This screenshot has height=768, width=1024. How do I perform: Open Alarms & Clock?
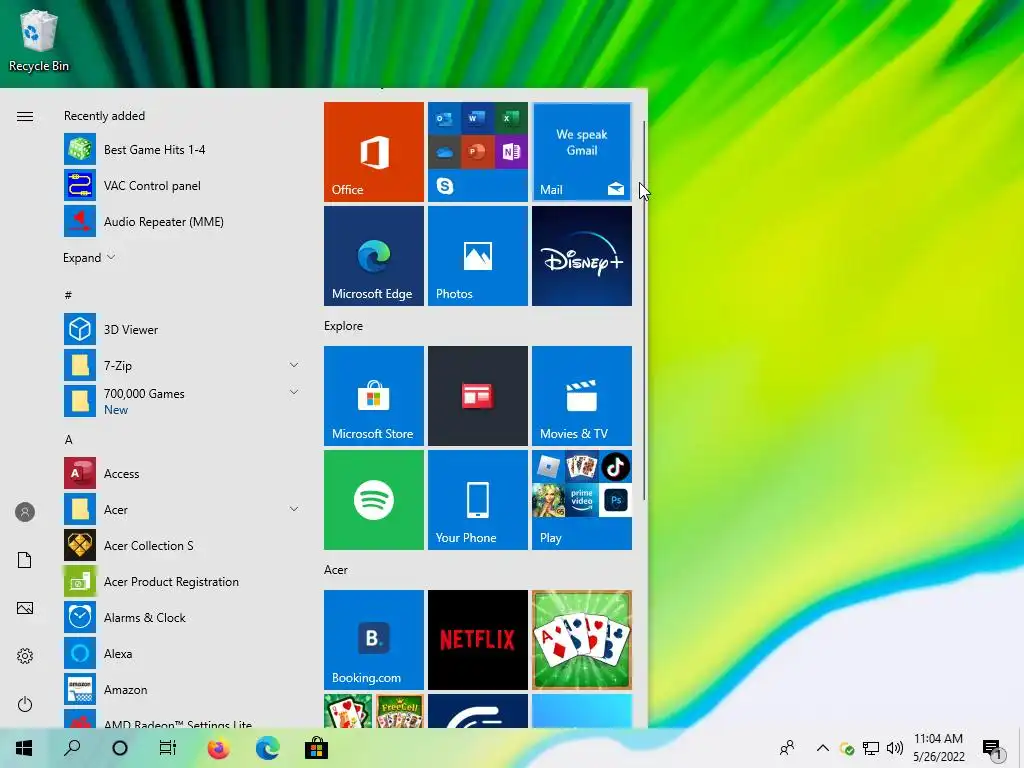(x=183, y=617)
